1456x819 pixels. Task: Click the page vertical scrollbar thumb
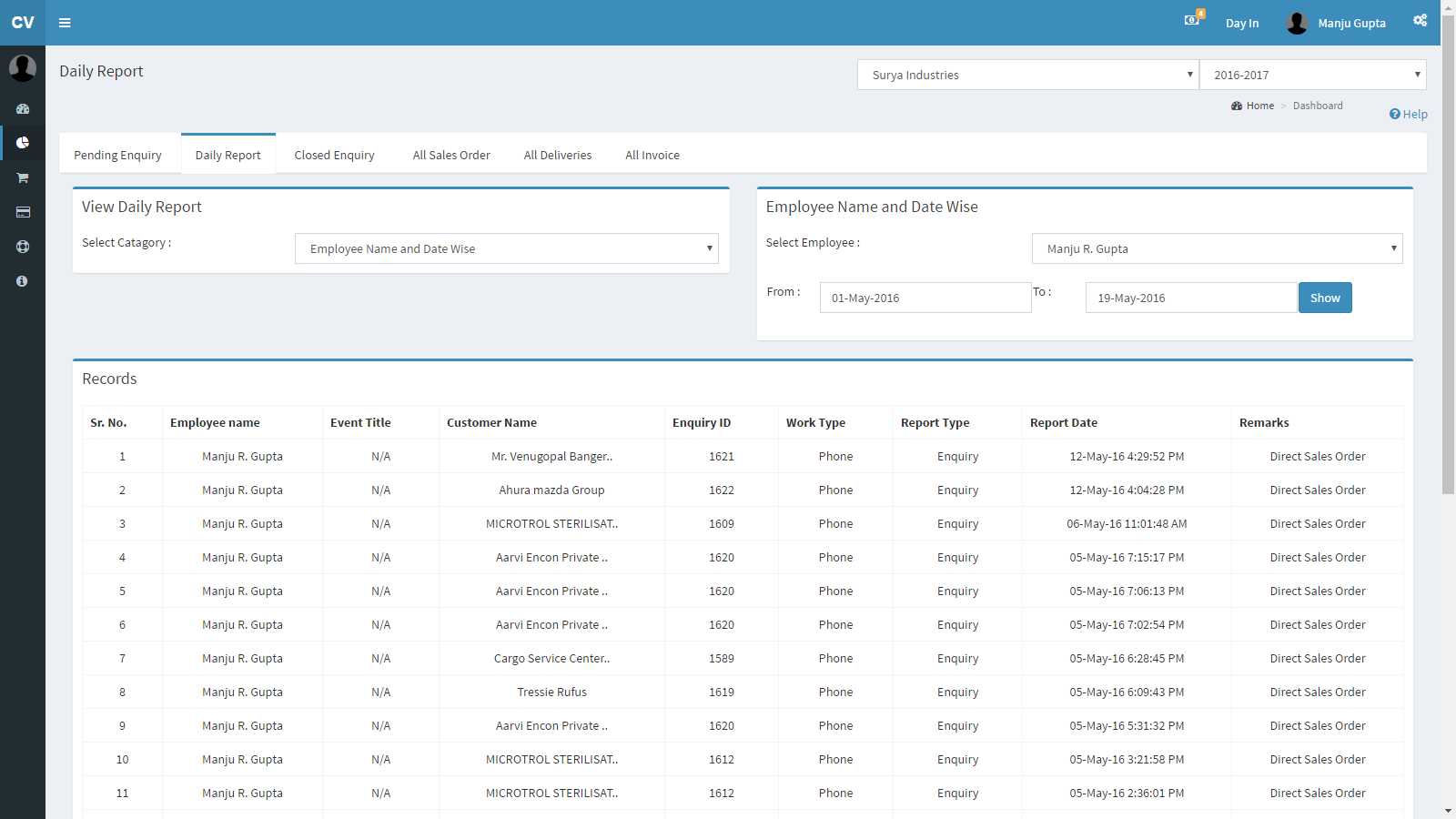(1448, 255)
